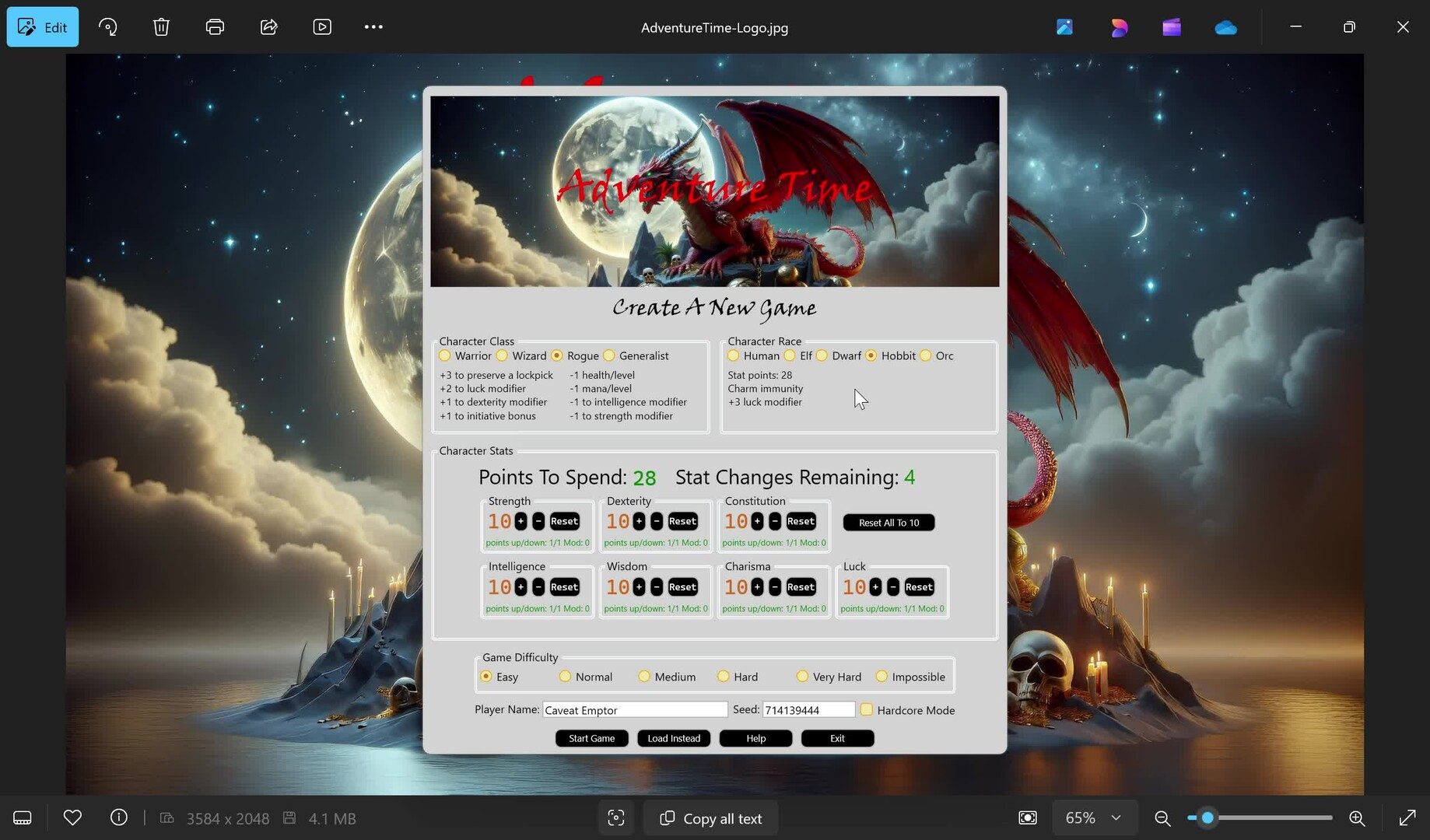The height and width of the screenshot is (840, 1430).
Task: Print the image using the printer icon
Action: [215, 27]
